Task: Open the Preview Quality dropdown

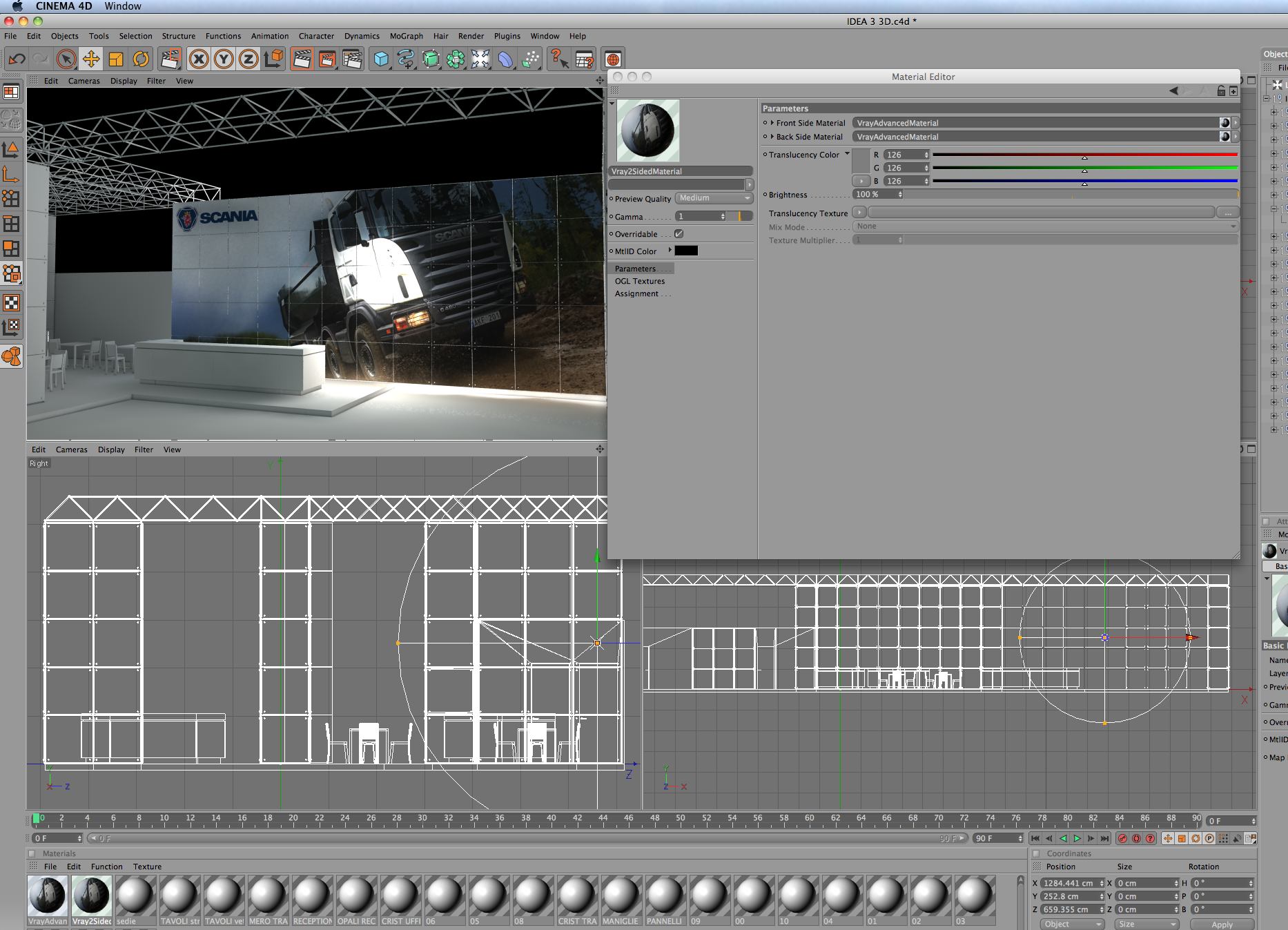Action: pos(714,198)
